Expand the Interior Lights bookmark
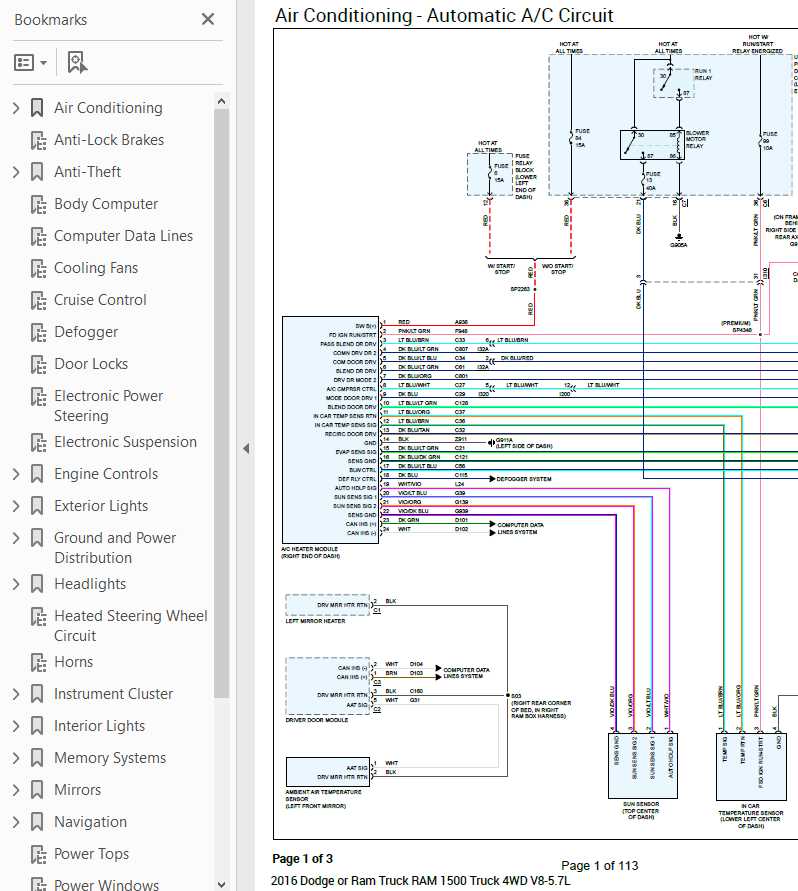 [16, 726]
